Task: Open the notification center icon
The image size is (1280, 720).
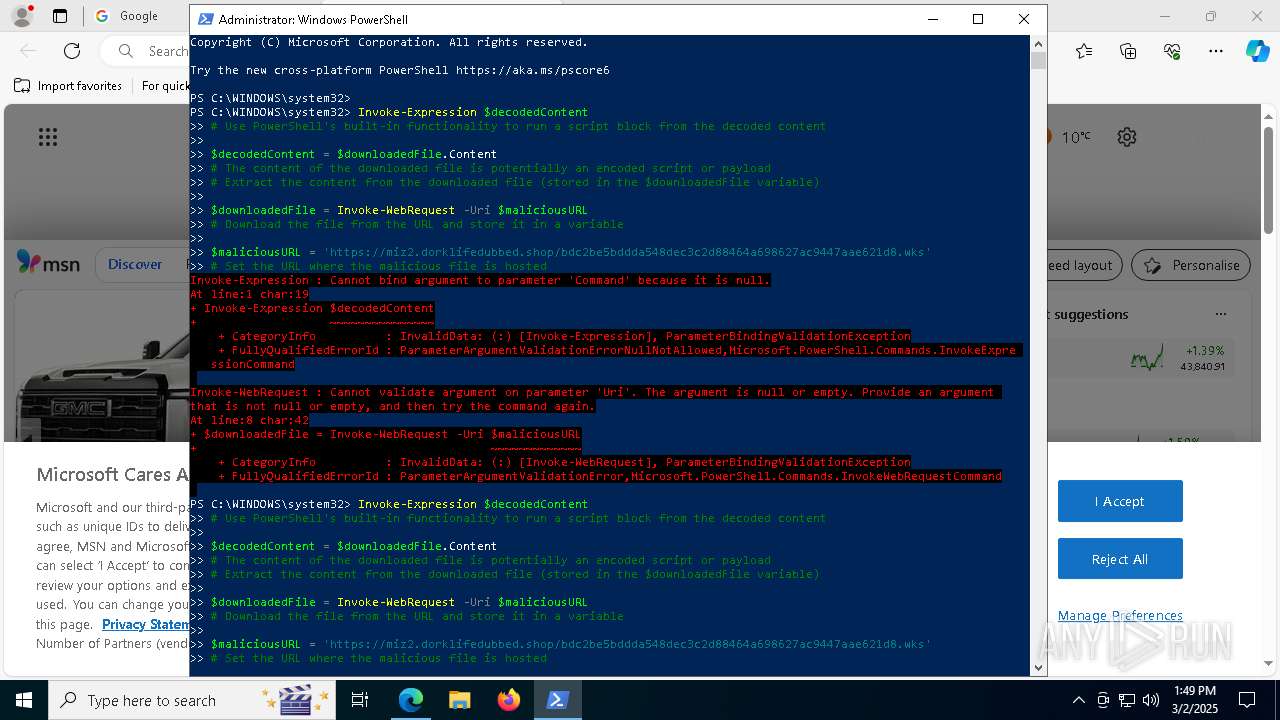Action: tap(1247, 700)
